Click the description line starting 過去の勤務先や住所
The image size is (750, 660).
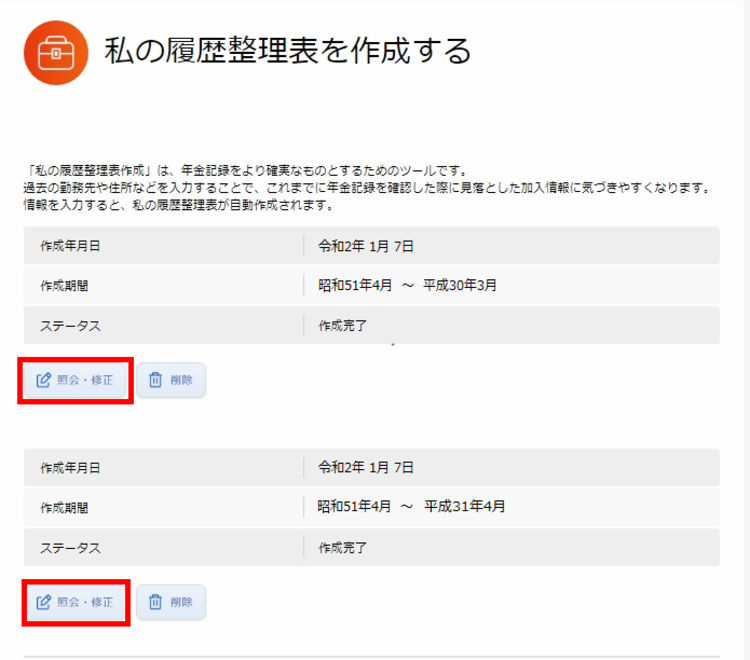point(368,188)
